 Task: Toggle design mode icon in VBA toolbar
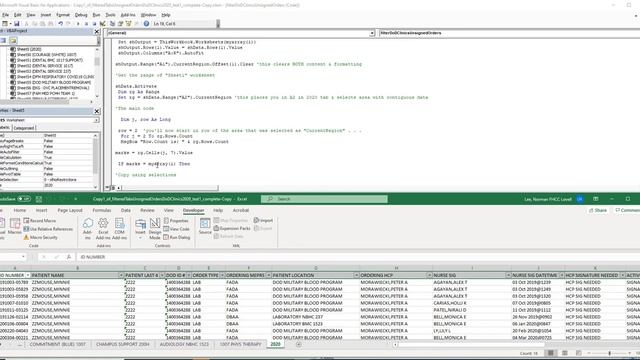(x=102, y=24)
